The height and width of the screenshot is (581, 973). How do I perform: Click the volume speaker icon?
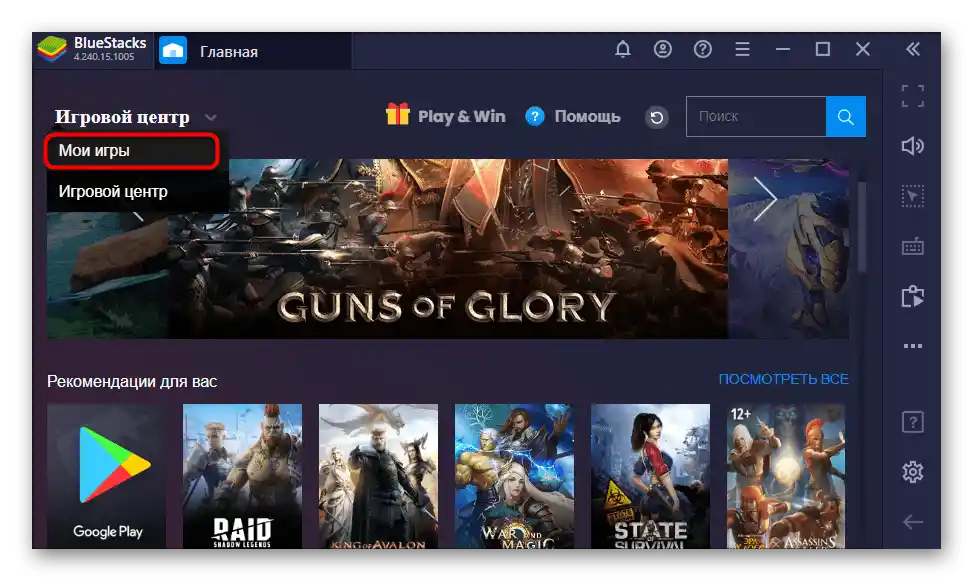pos(913,146)
